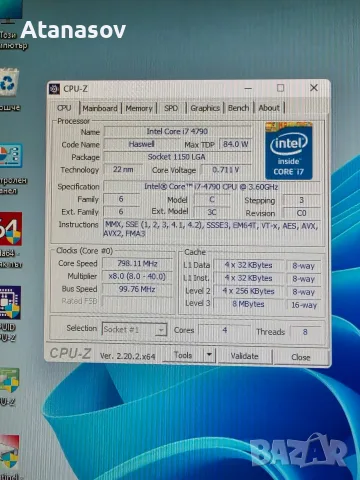The height and width of the screenshot is (480, 360).
Task: Select the Revision 'C0' value
Action: tap(301, 213)
